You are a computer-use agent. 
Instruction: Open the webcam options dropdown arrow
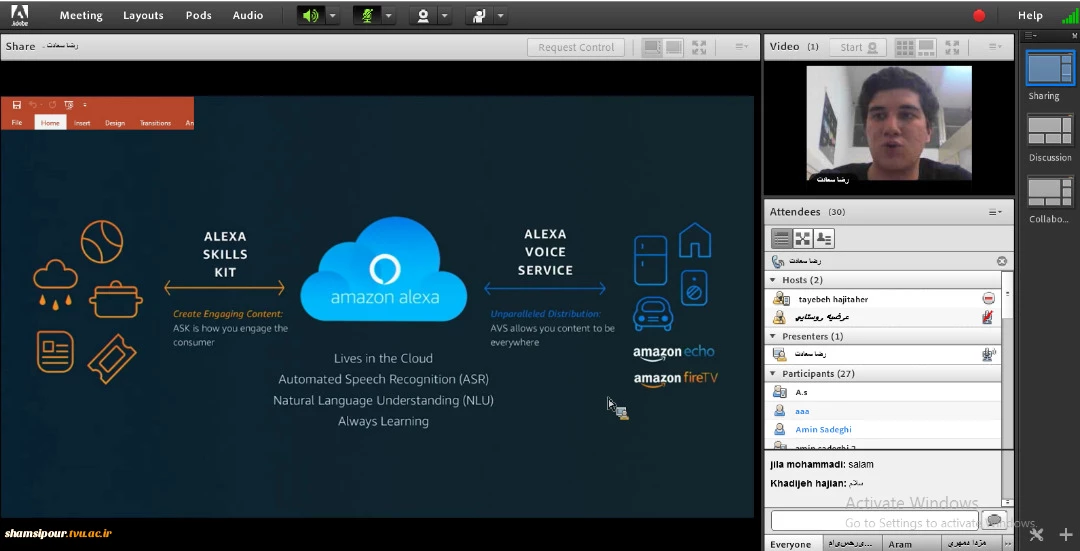(x=444, y=15)
